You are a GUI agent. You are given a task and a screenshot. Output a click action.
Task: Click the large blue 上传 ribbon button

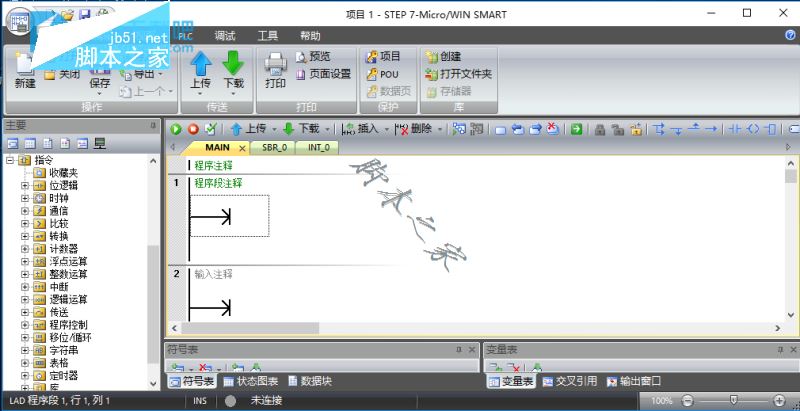coord(201,70)
